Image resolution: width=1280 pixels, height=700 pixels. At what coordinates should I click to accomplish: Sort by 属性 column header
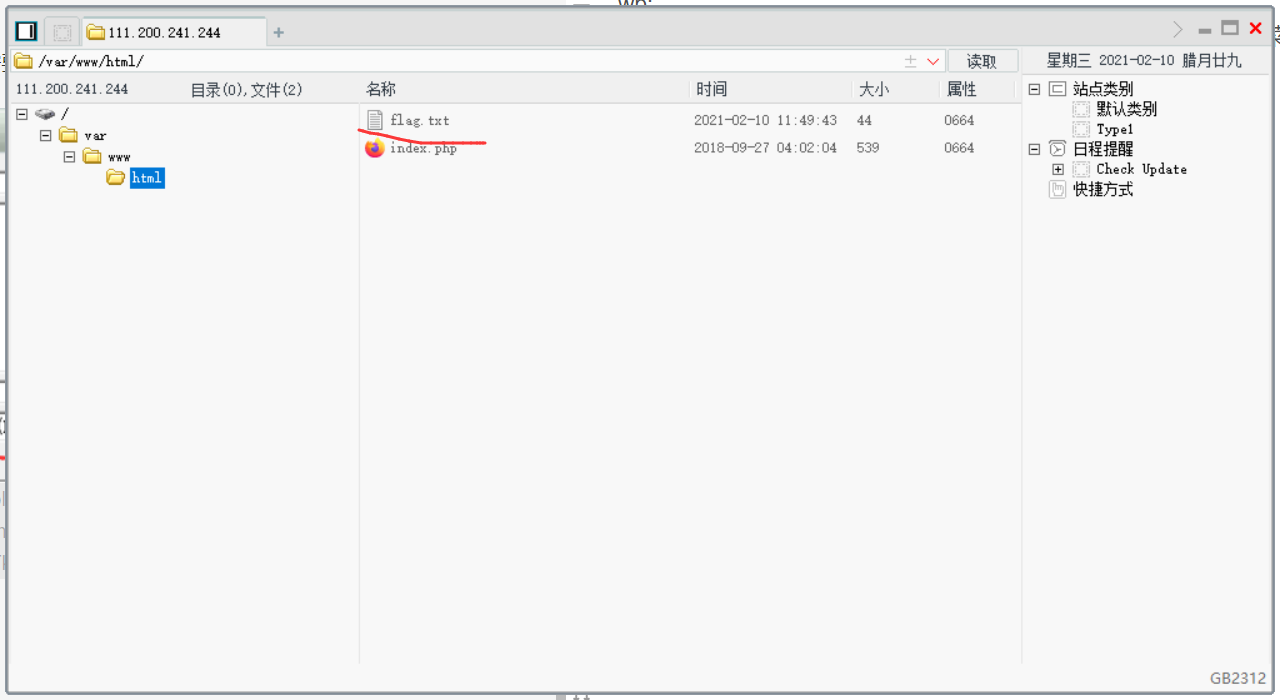(961, 89)
